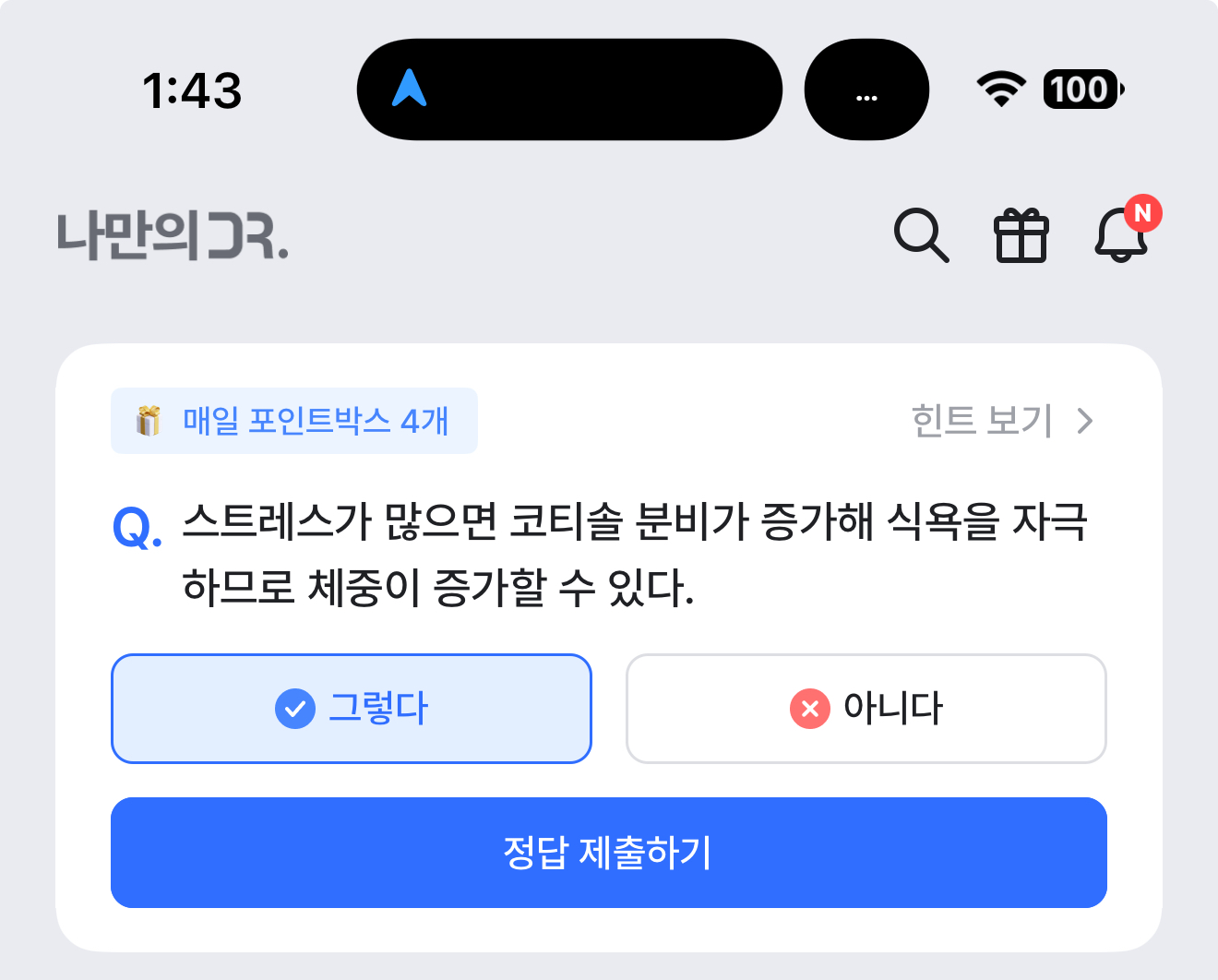Select the 그렇다 answer option
The image size is (1218, 980).
(351, 709)
